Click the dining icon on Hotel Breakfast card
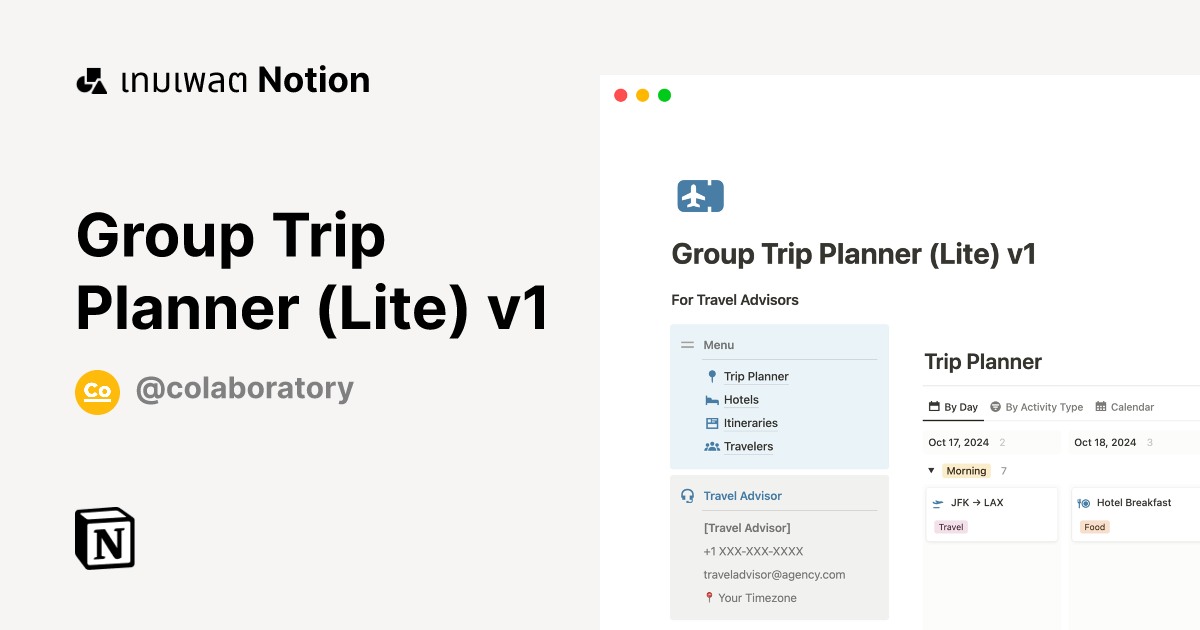Screen dimensions: 1200x630 tap(1081, 502)
